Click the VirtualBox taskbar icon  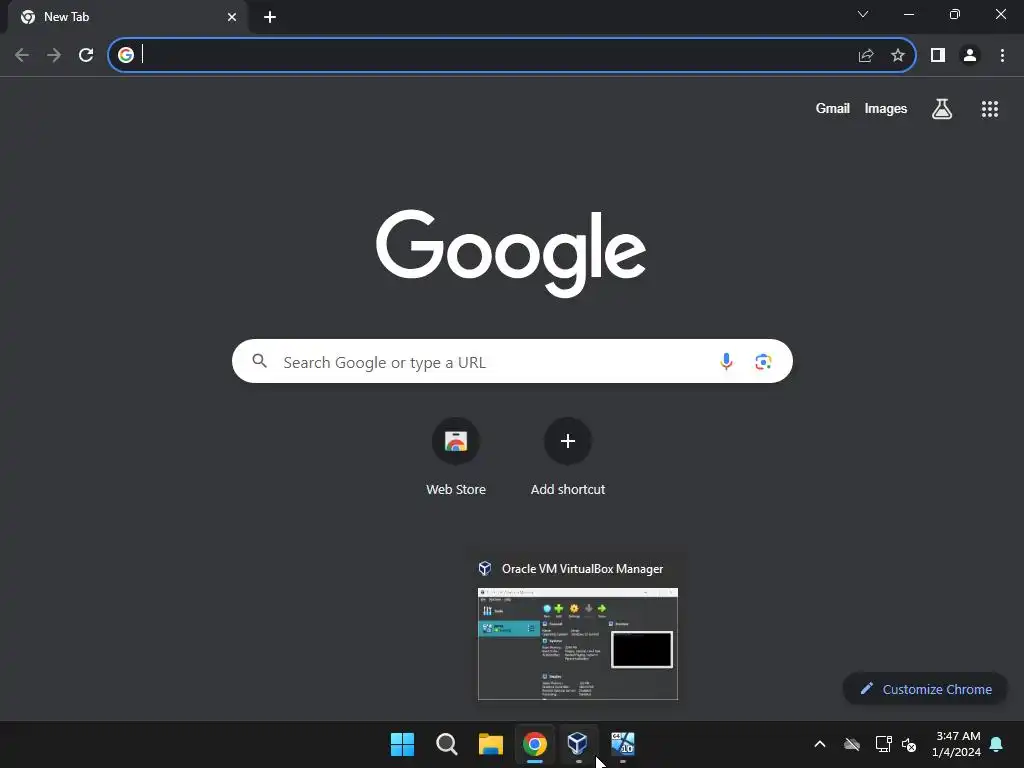578,744
